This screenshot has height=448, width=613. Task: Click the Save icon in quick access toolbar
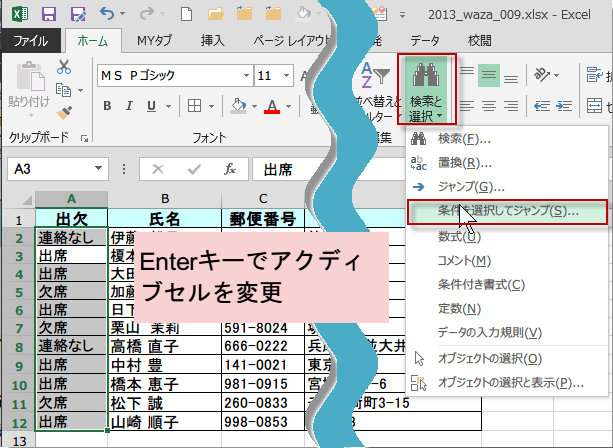click(x=49, y=14)
